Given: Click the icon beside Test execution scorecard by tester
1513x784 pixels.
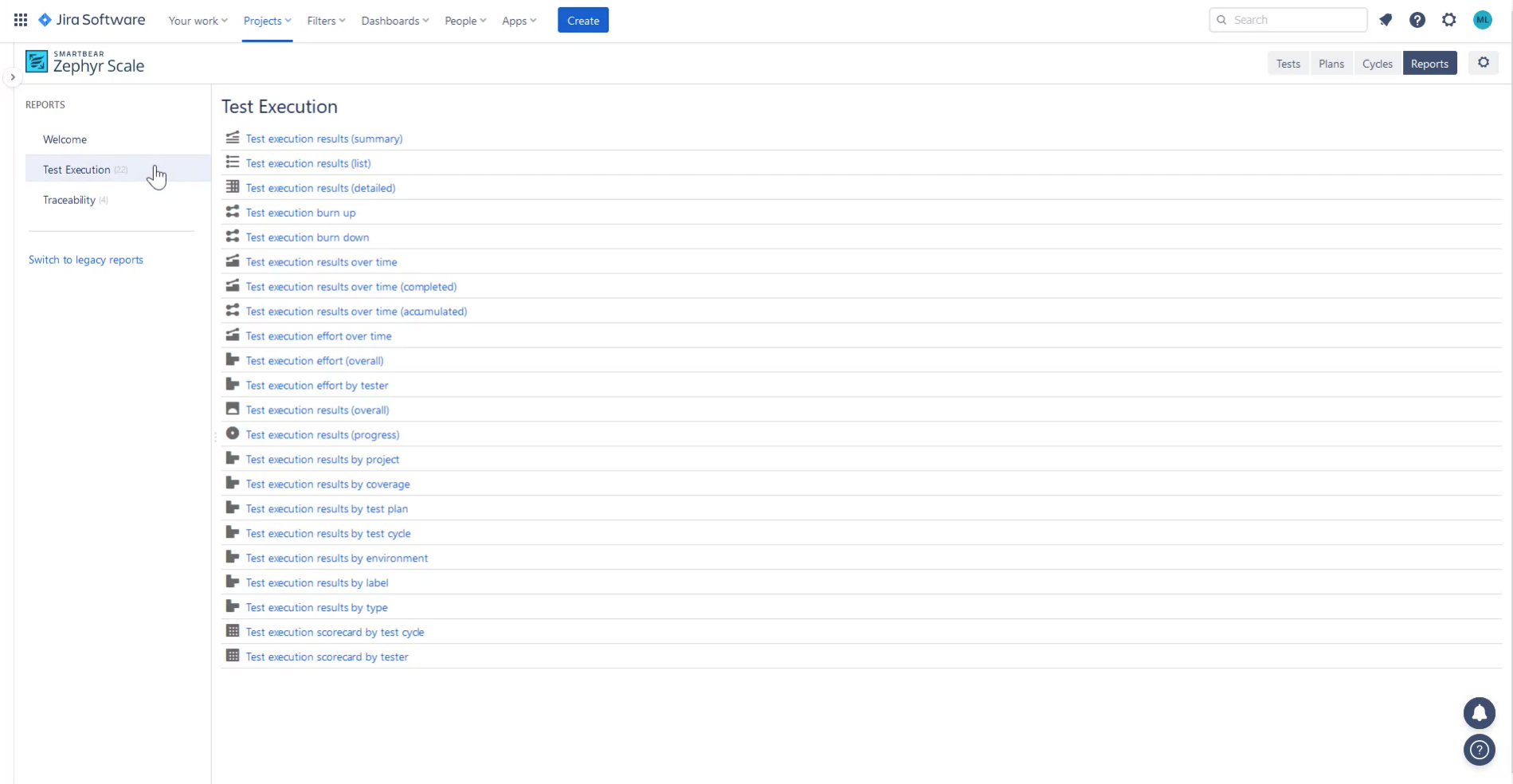Looking at the screenshot, I should pyautogui.click(x=233, y=656).
